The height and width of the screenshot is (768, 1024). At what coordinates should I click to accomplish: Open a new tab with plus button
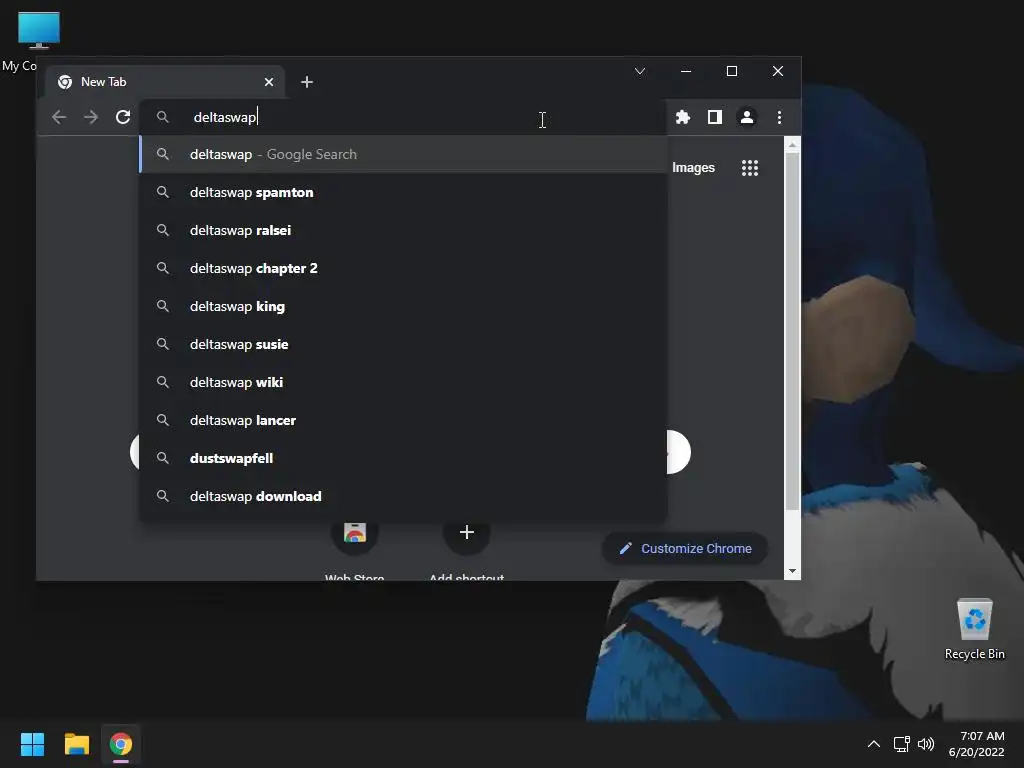coord(307,82)
